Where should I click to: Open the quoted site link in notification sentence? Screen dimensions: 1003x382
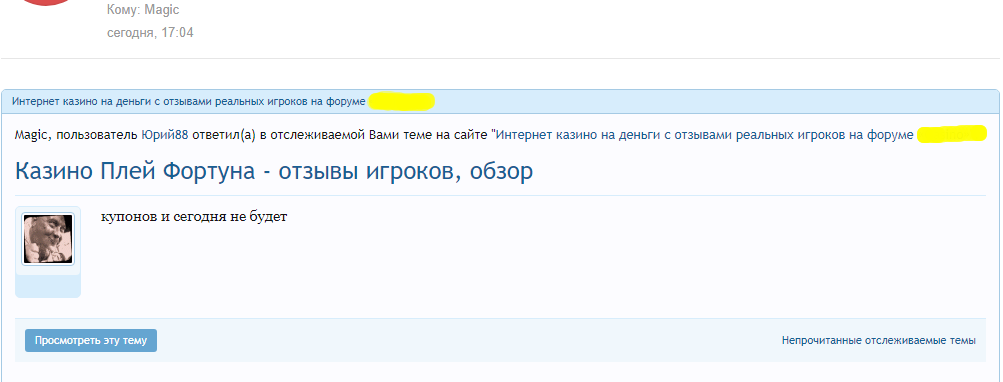tap(705, 135)
